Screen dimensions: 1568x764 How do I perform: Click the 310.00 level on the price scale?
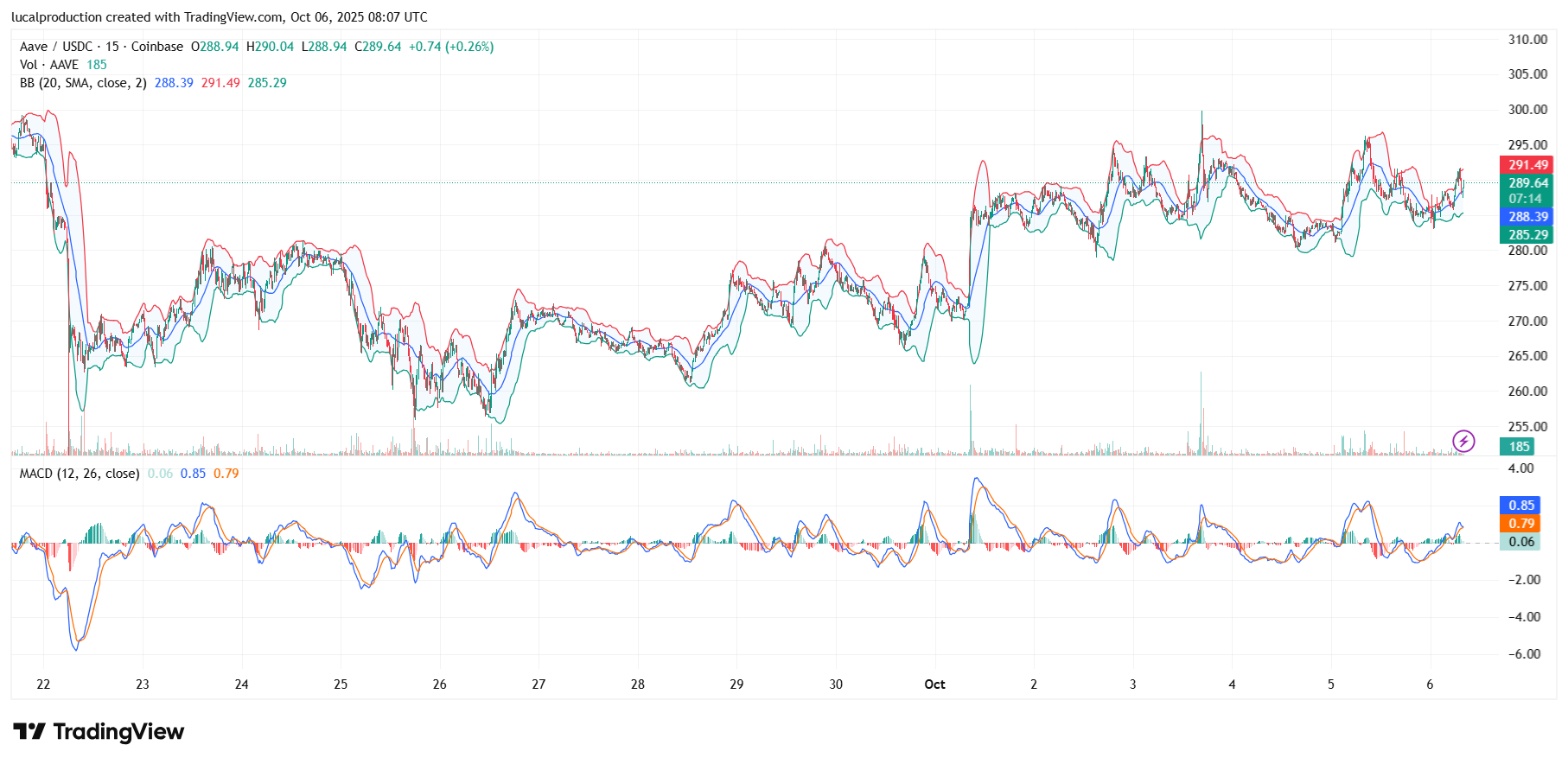point(1527,40)
